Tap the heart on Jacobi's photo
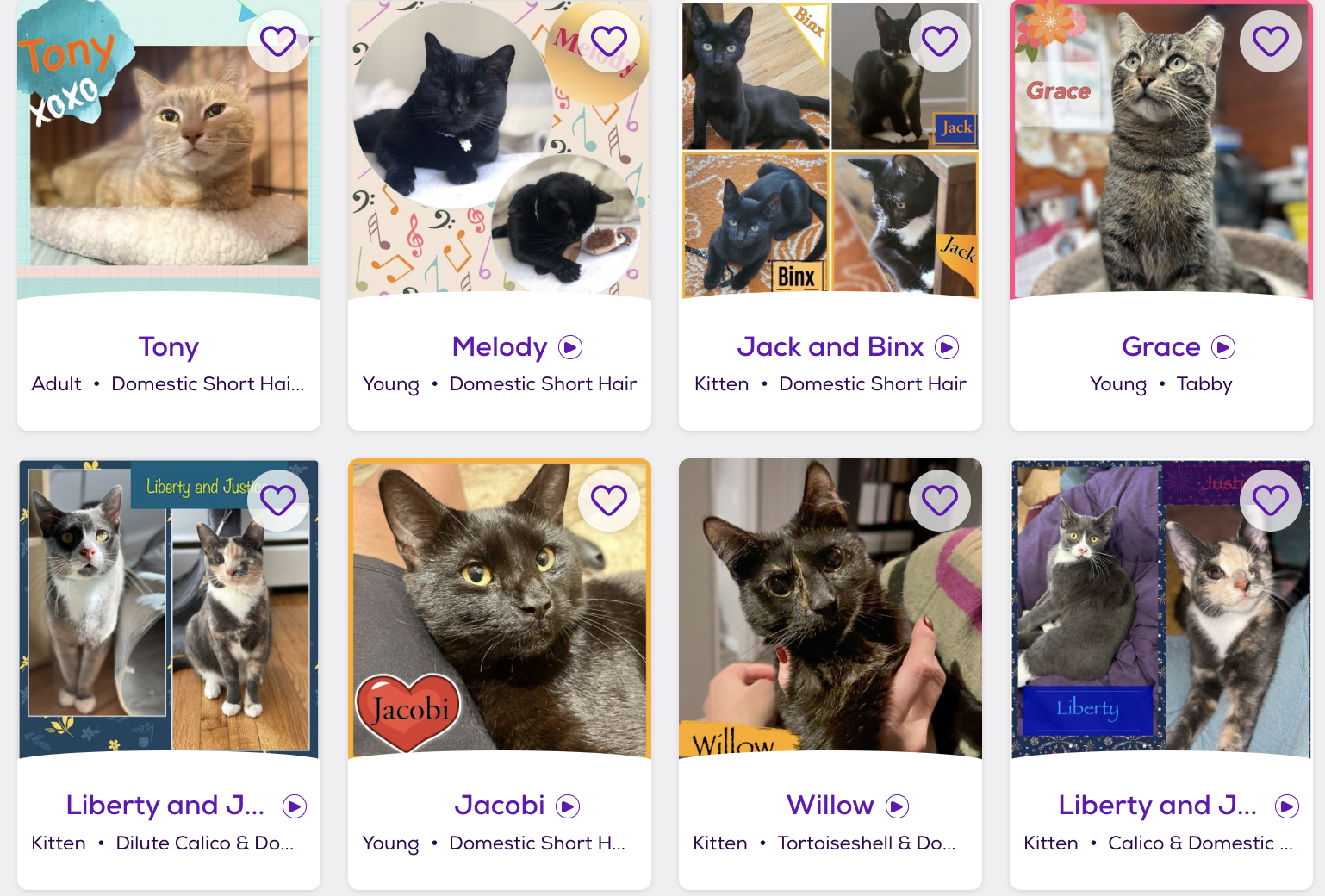This screenshot has width=1325, height=896. 609,501
